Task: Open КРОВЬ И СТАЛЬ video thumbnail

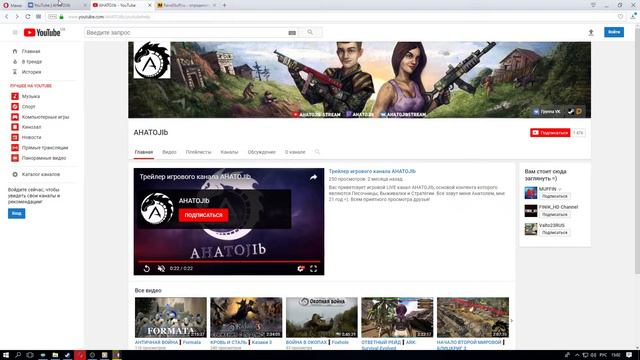Action: pos(246,317)
